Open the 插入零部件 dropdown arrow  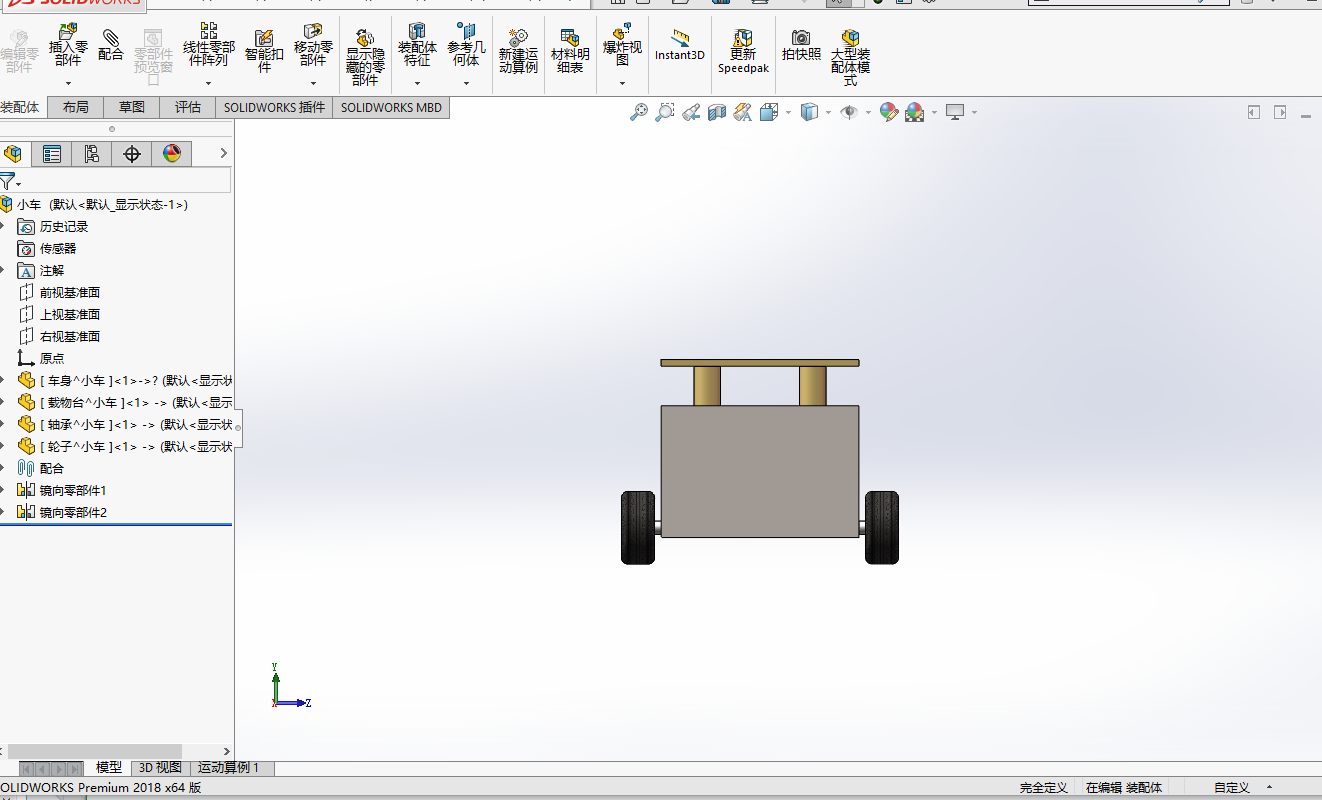67,84
